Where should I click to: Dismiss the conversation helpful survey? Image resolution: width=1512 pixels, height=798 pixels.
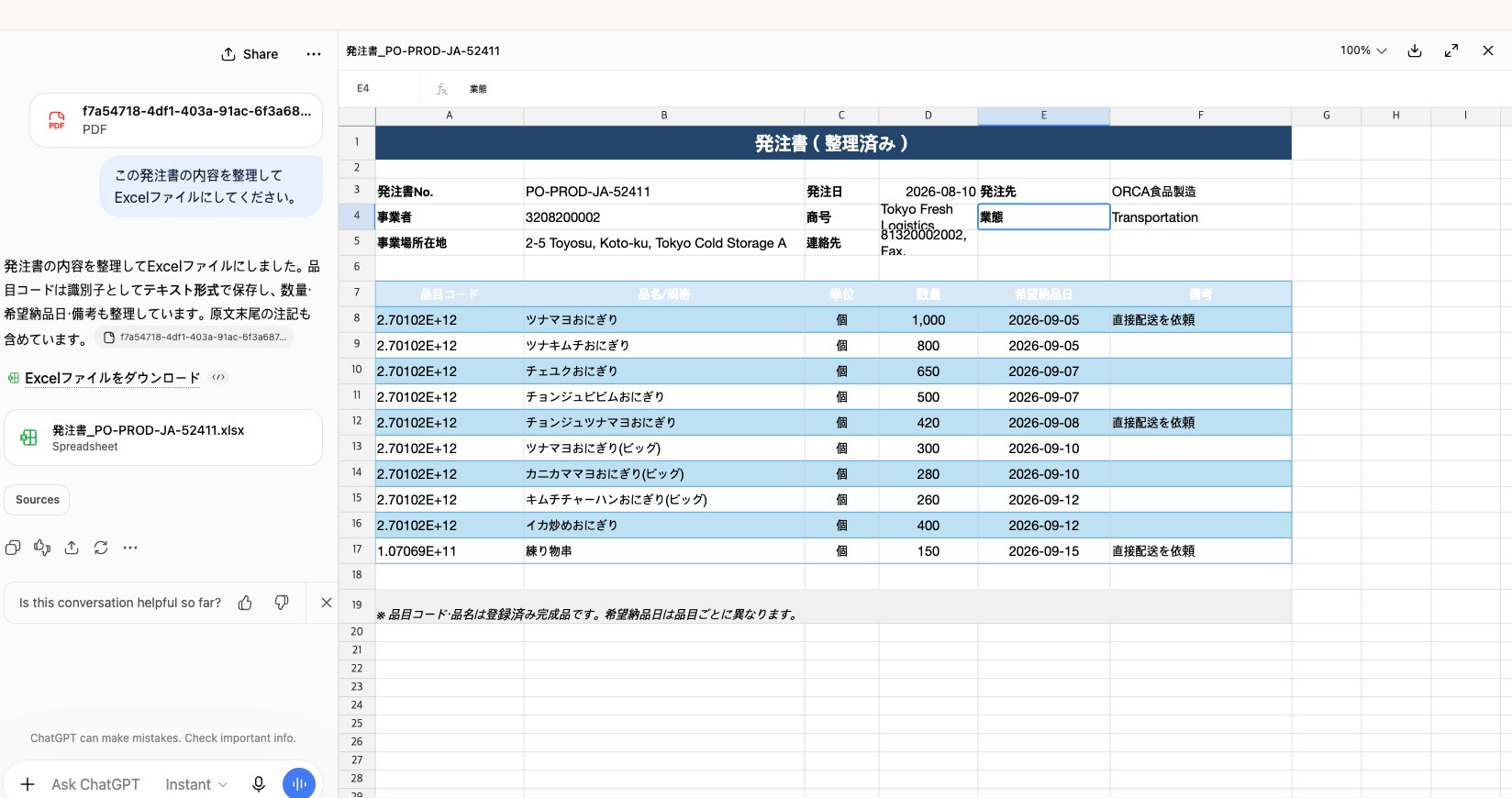pos(326,603)
